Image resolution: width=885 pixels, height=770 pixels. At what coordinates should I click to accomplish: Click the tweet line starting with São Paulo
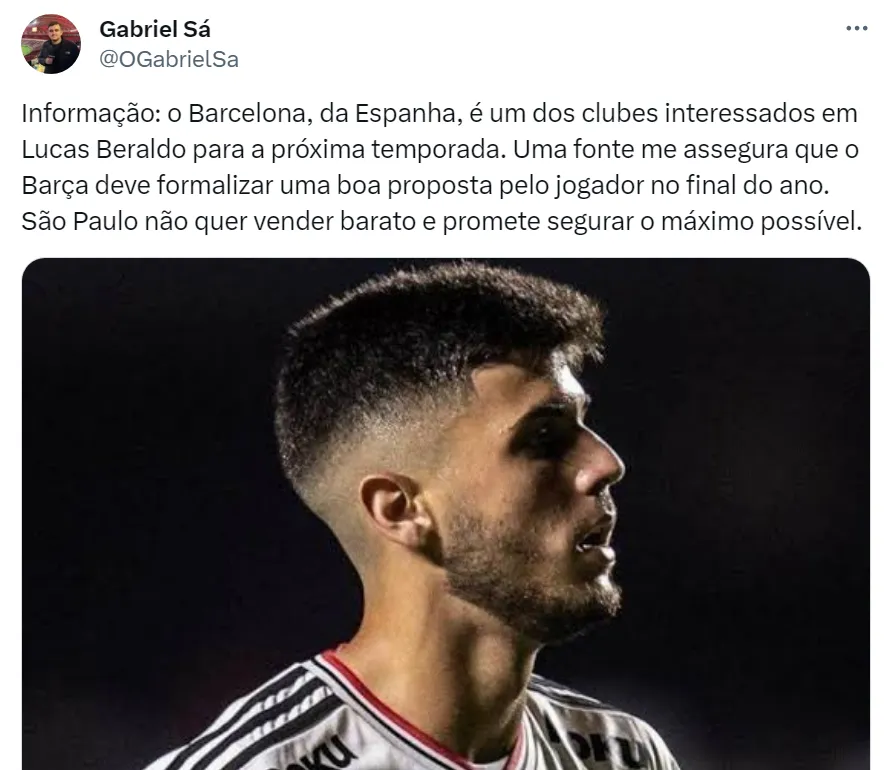click(x=442, y=221)
